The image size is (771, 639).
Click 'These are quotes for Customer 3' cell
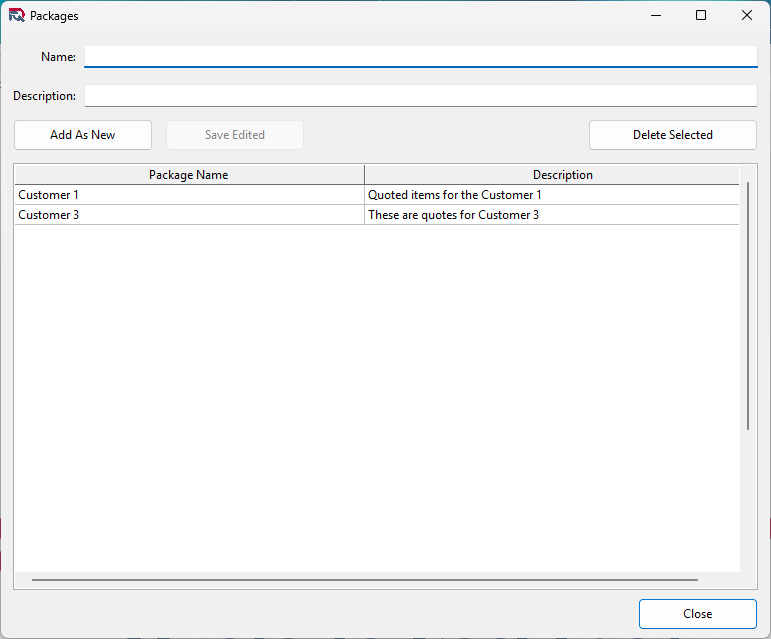pyautogui.click(x=453, y=215)
